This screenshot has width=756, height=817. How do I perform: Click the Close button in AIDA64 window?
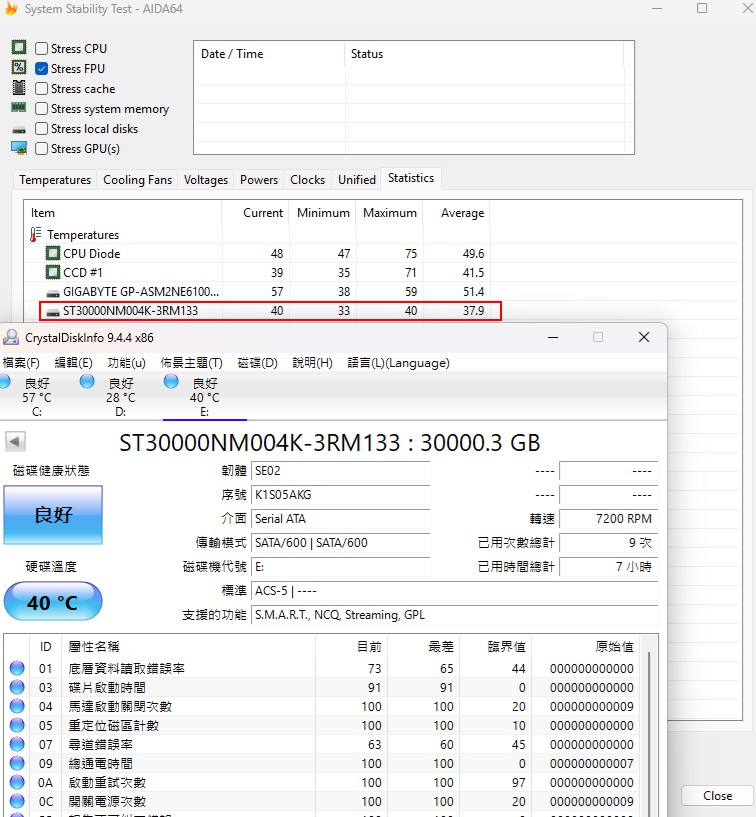[717, 796]
